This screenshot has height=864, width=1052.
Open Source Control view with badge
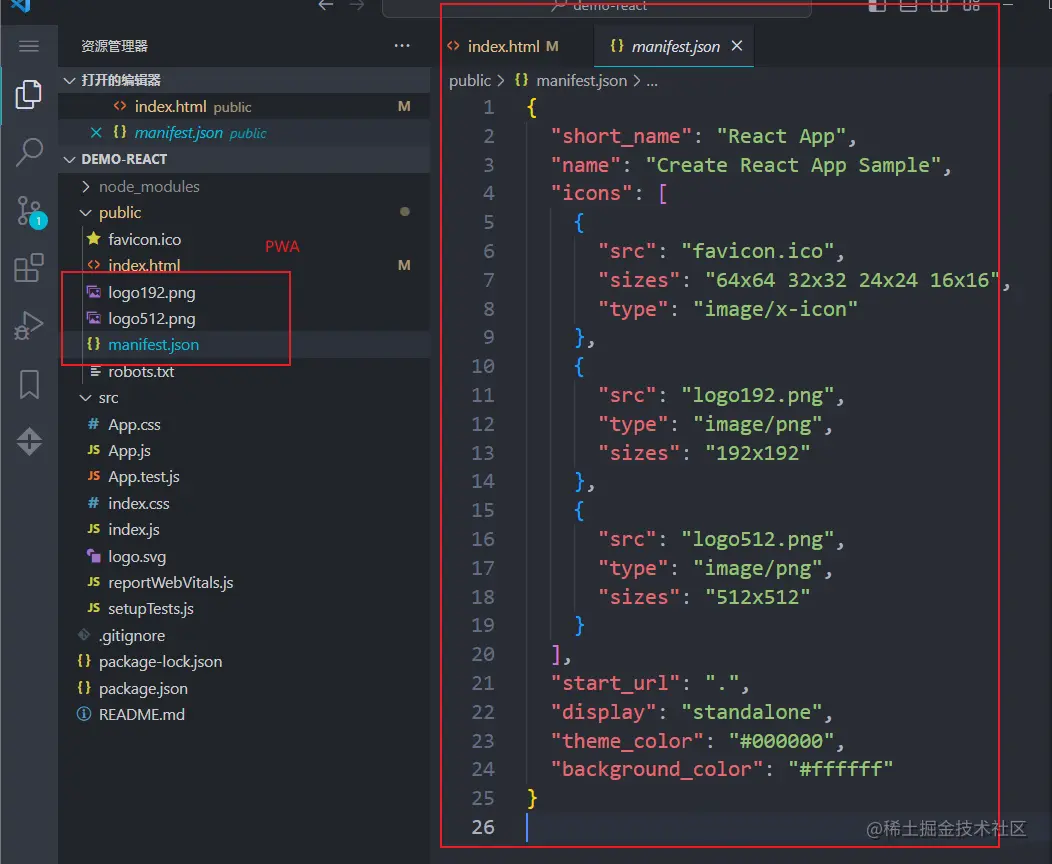[x=30, y=212]
